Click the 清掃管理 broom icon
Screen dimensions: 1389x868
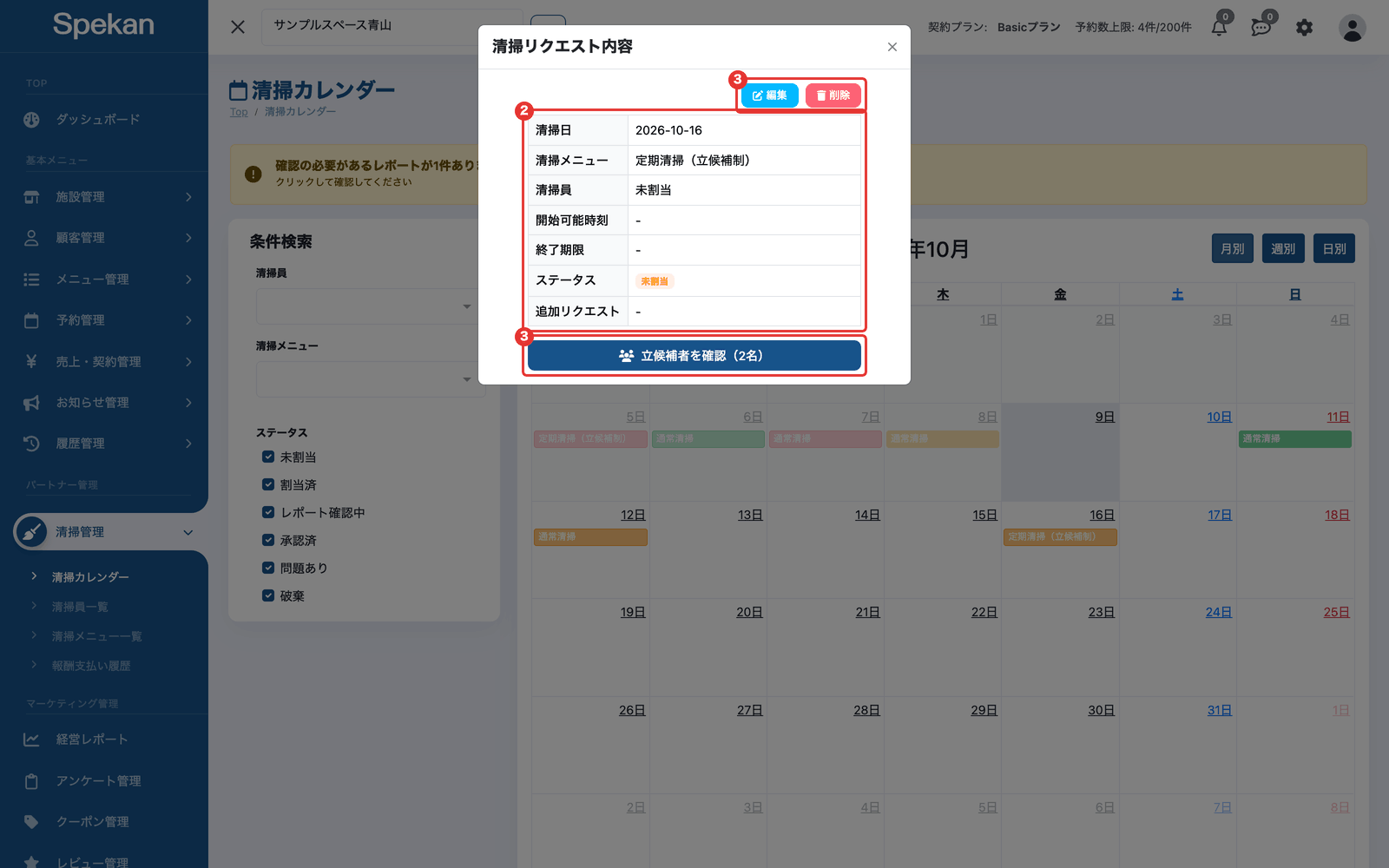(31, 532)
